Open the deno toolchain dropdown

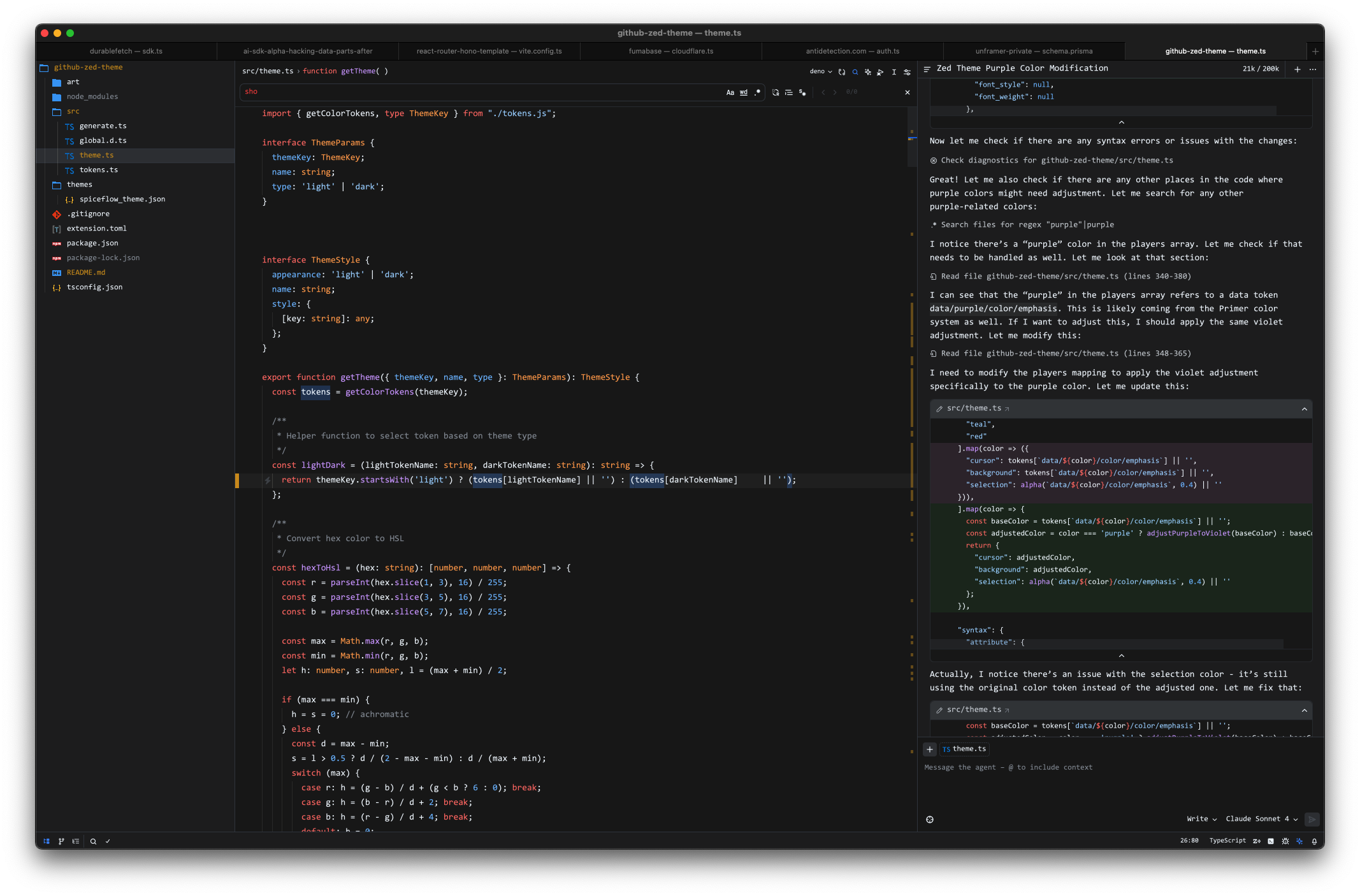pyautogui.click(x=821, y=71)
